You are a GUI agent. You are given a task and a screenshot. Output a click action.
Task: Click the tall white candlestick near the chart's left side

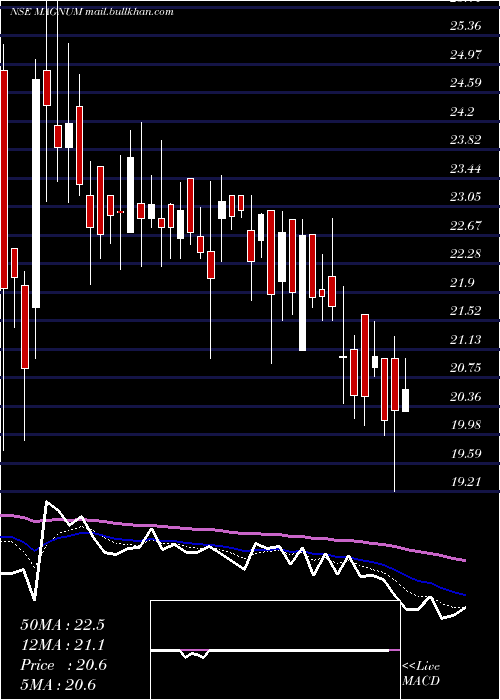click(x=36, y=193)
